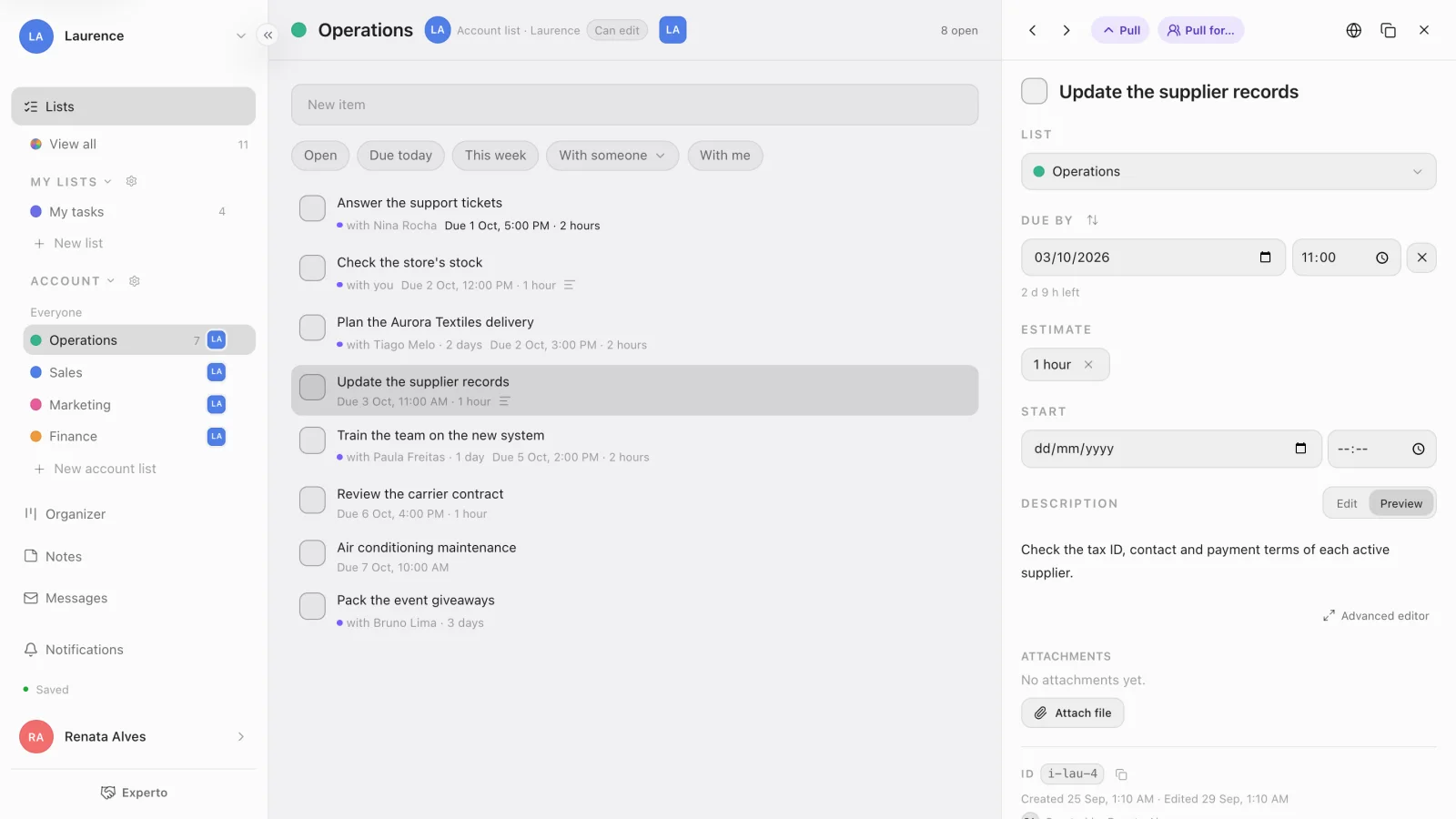Focus the New item input field
Screen dimensions: 1456x819
(x=634, y=105)
